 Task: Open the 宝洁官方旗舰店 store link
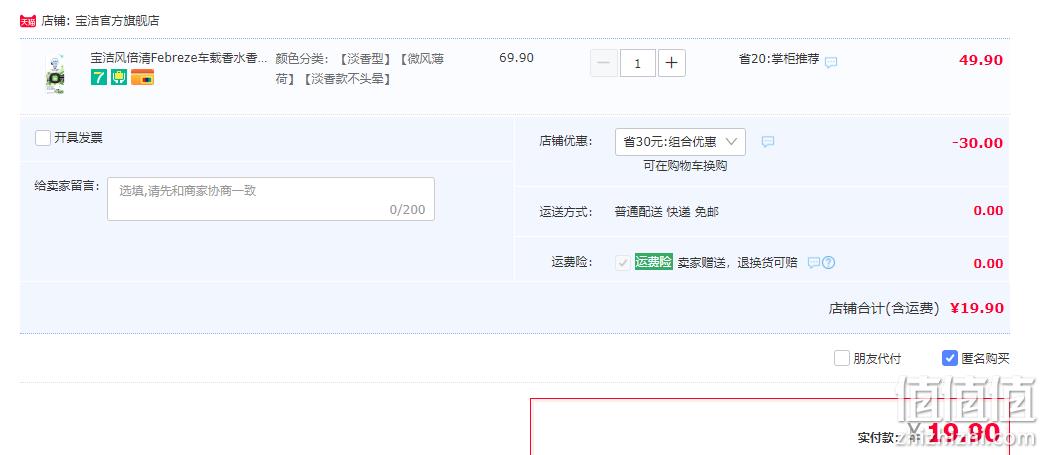[117, 21]
